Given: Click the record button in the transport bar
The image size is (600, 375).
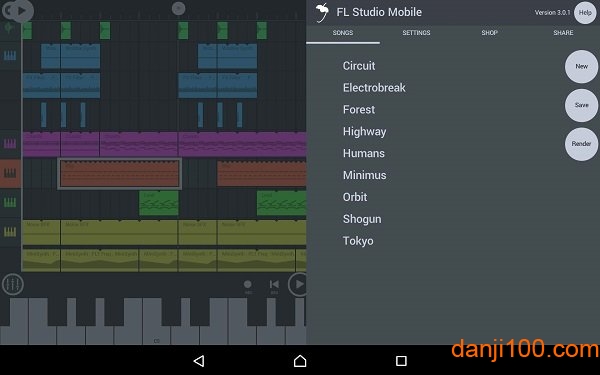Looking at the screenshot, I should (248, 284).
